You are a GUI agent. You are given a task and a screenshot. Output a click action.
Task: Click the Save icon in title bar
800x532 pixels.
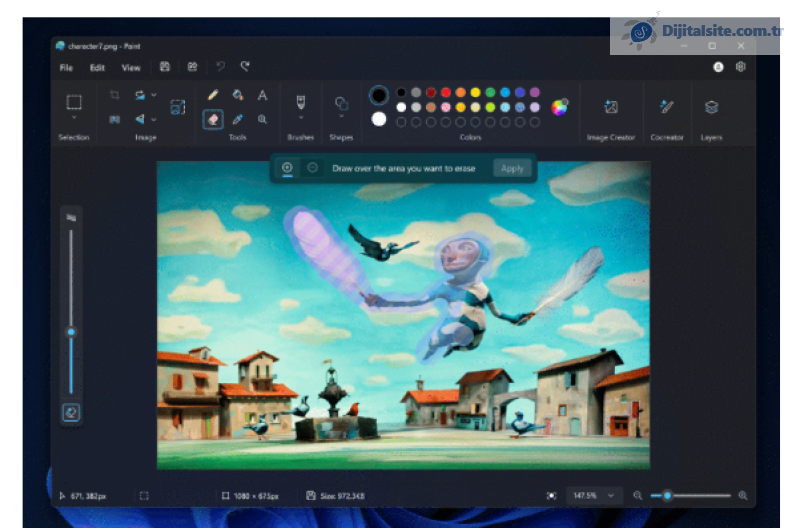164,67
